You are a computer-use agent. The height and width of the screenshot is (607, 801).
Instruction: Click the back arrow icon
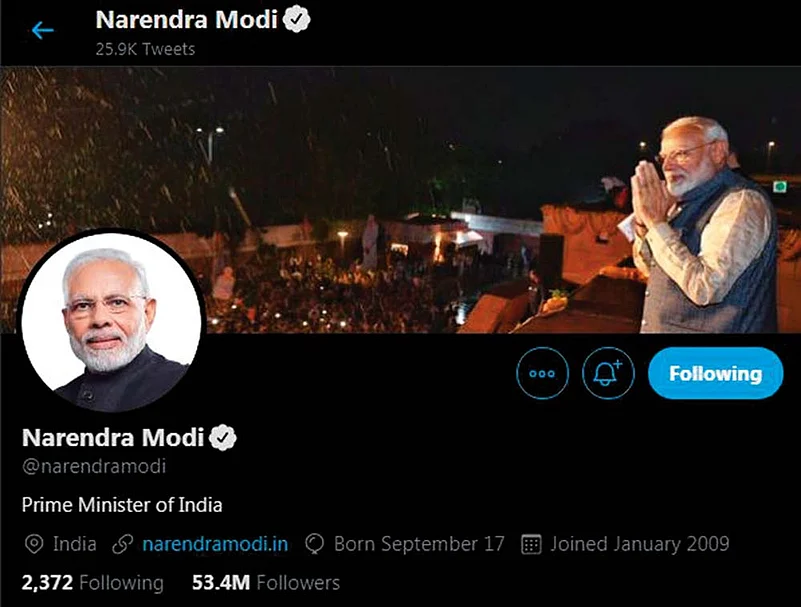(x=42, y=30)
